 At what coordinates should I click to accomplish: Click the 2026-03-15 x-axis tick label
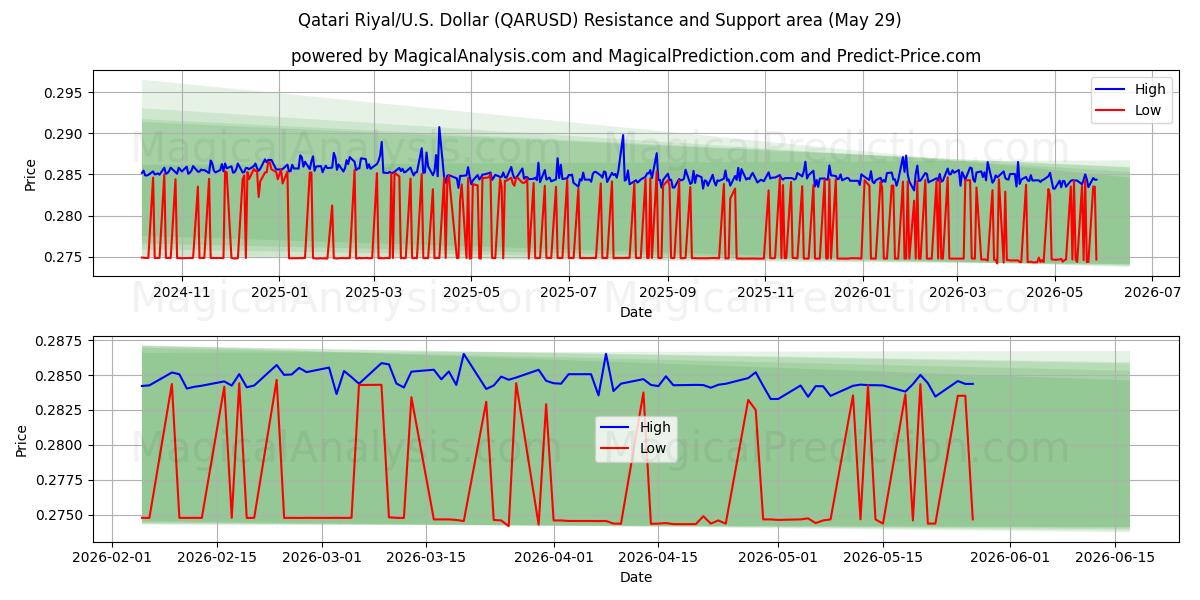point(426,557)
